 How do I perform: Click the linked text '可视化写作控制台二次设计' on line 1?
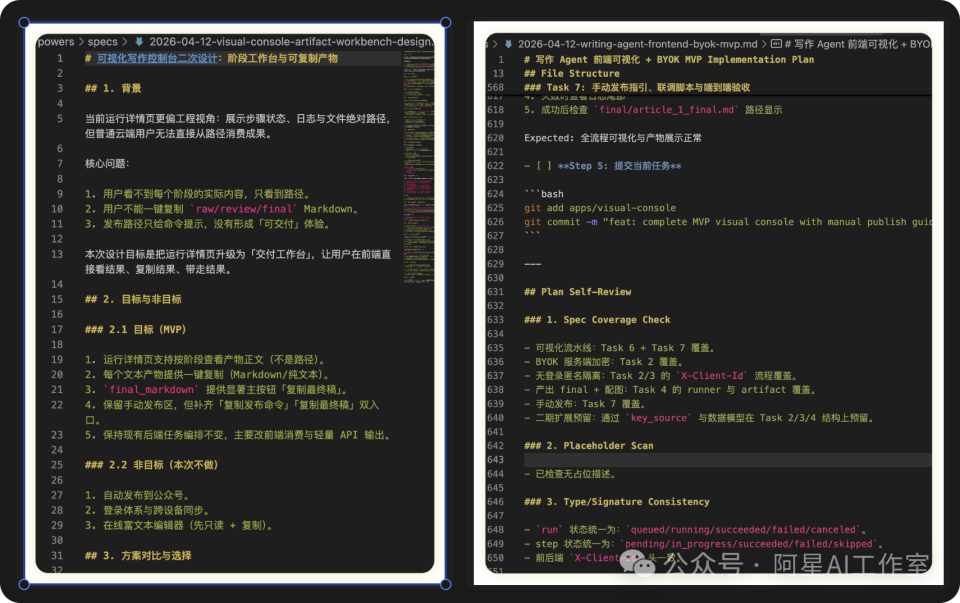(157, 58)
